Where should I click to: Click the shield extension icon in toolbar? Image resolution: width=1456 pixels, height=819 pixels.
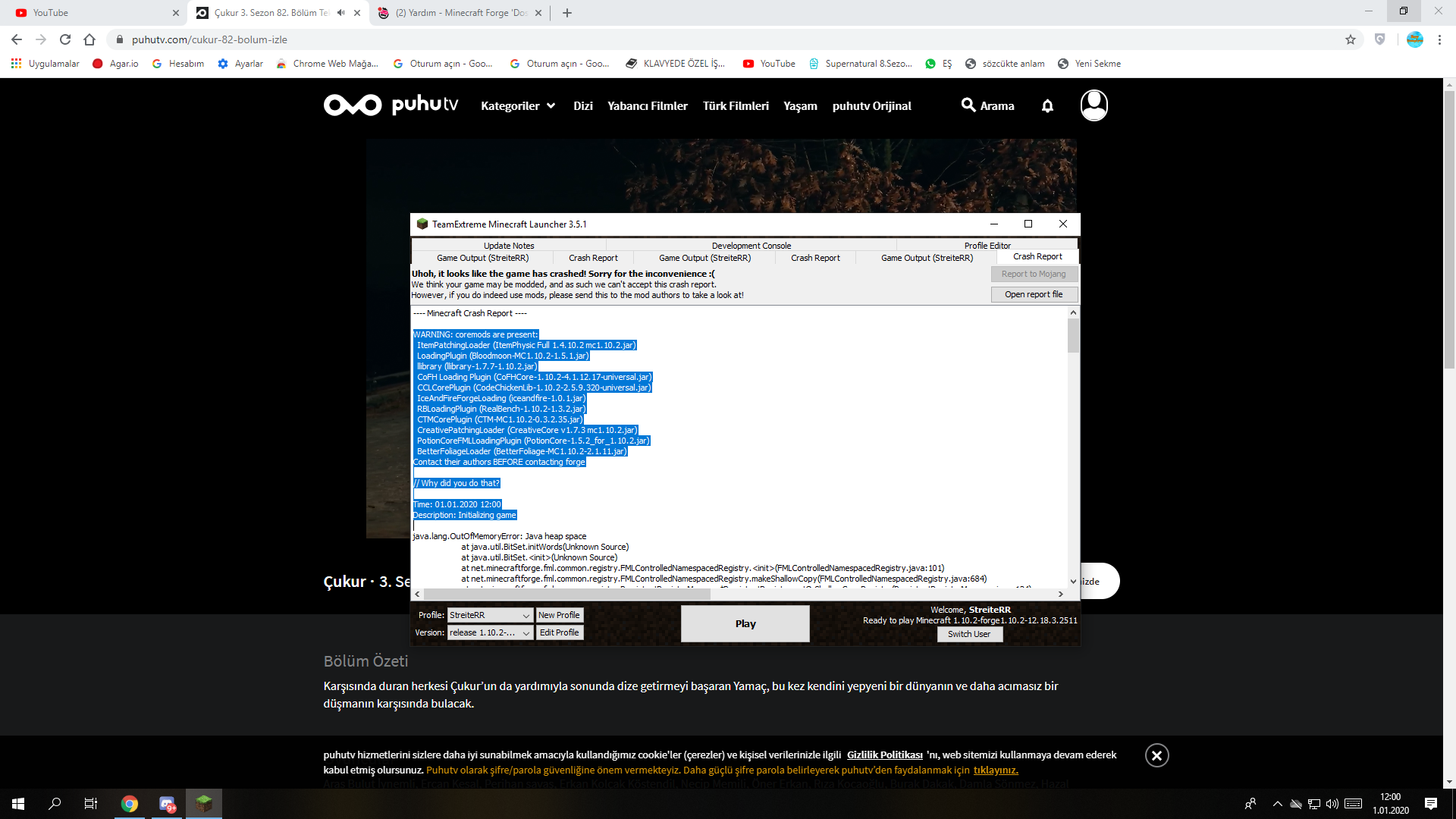pyautogui.click(x=1380, y=39)
